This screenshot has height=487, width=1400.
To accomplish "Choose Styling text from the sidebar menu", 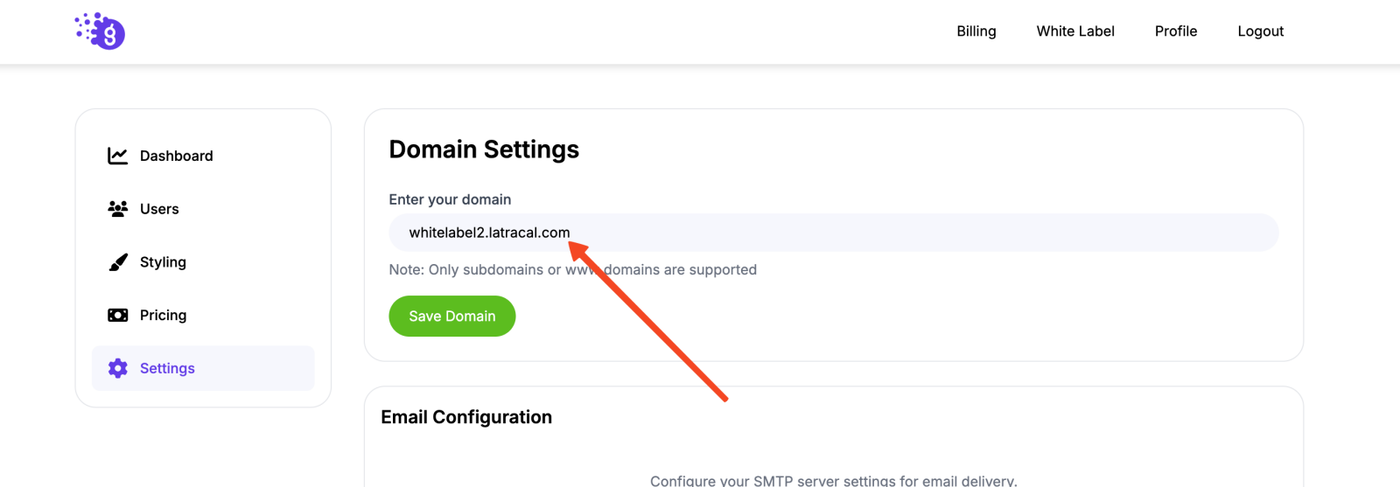I will coord(163,262).
